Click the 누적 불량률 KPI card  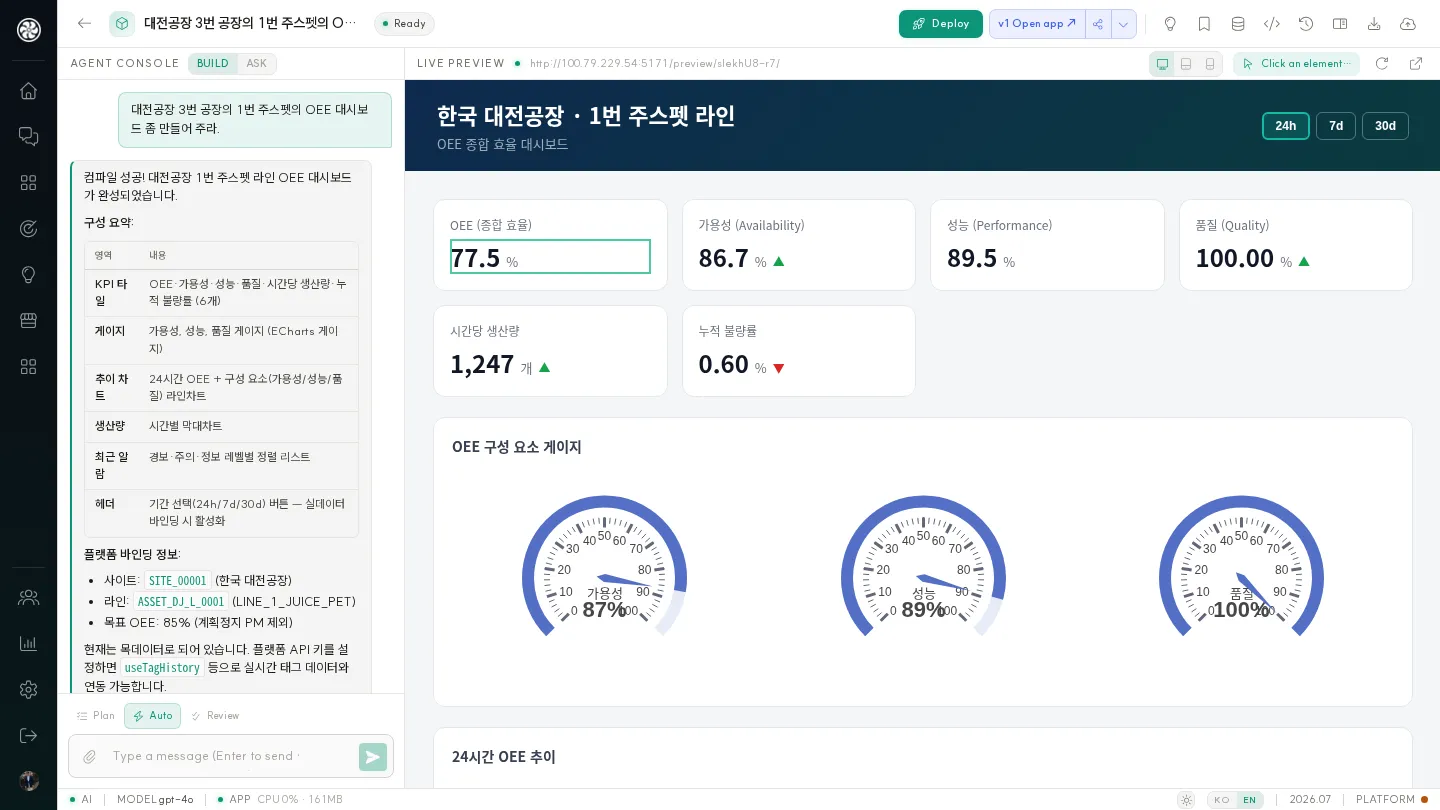[799, 351]
